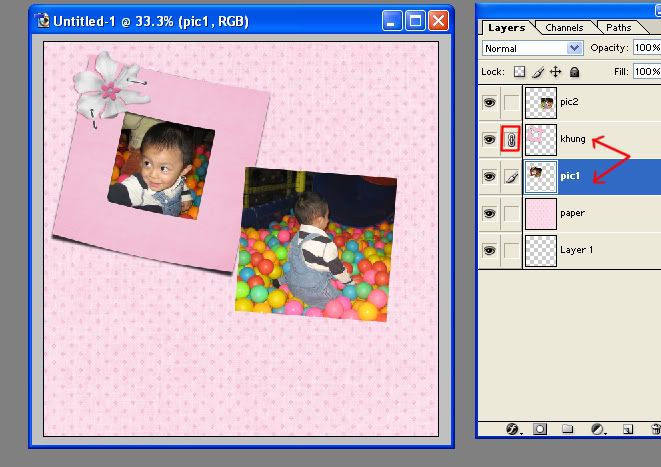The height and width of the screenshot is (467, 661).
Task: Select the Layer 1 thumbnail
Action: tap(541, 251)
